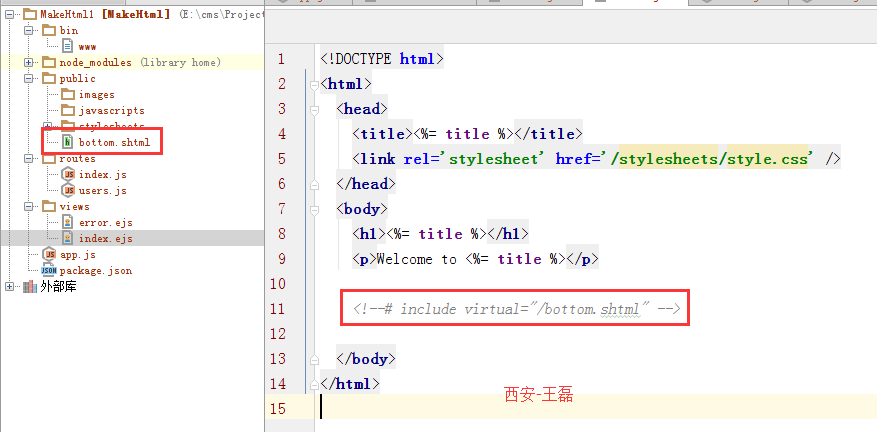Click the views folder icon
The width and height of the screenshot is (877, 432).
49,206
